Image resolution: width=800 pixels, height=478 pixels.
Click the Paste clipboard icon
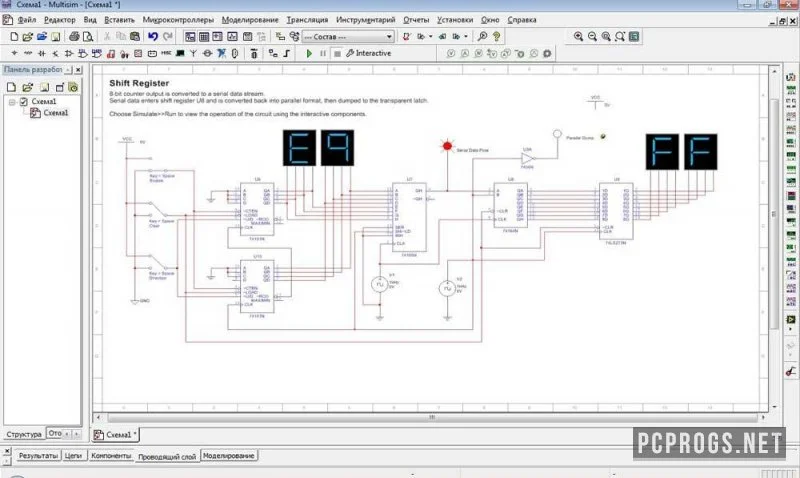click(135, 37)
